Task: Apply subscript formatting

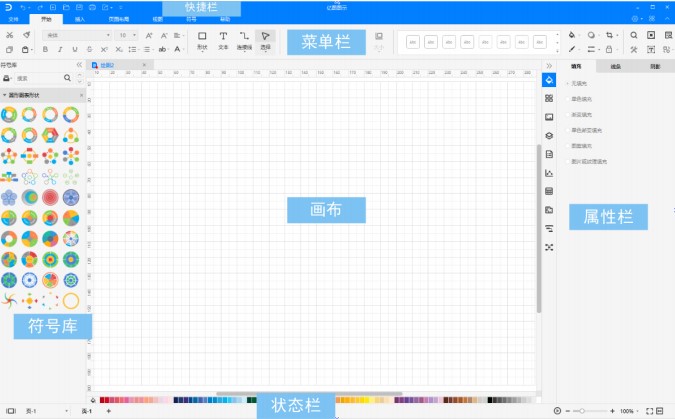Action: 118,50
